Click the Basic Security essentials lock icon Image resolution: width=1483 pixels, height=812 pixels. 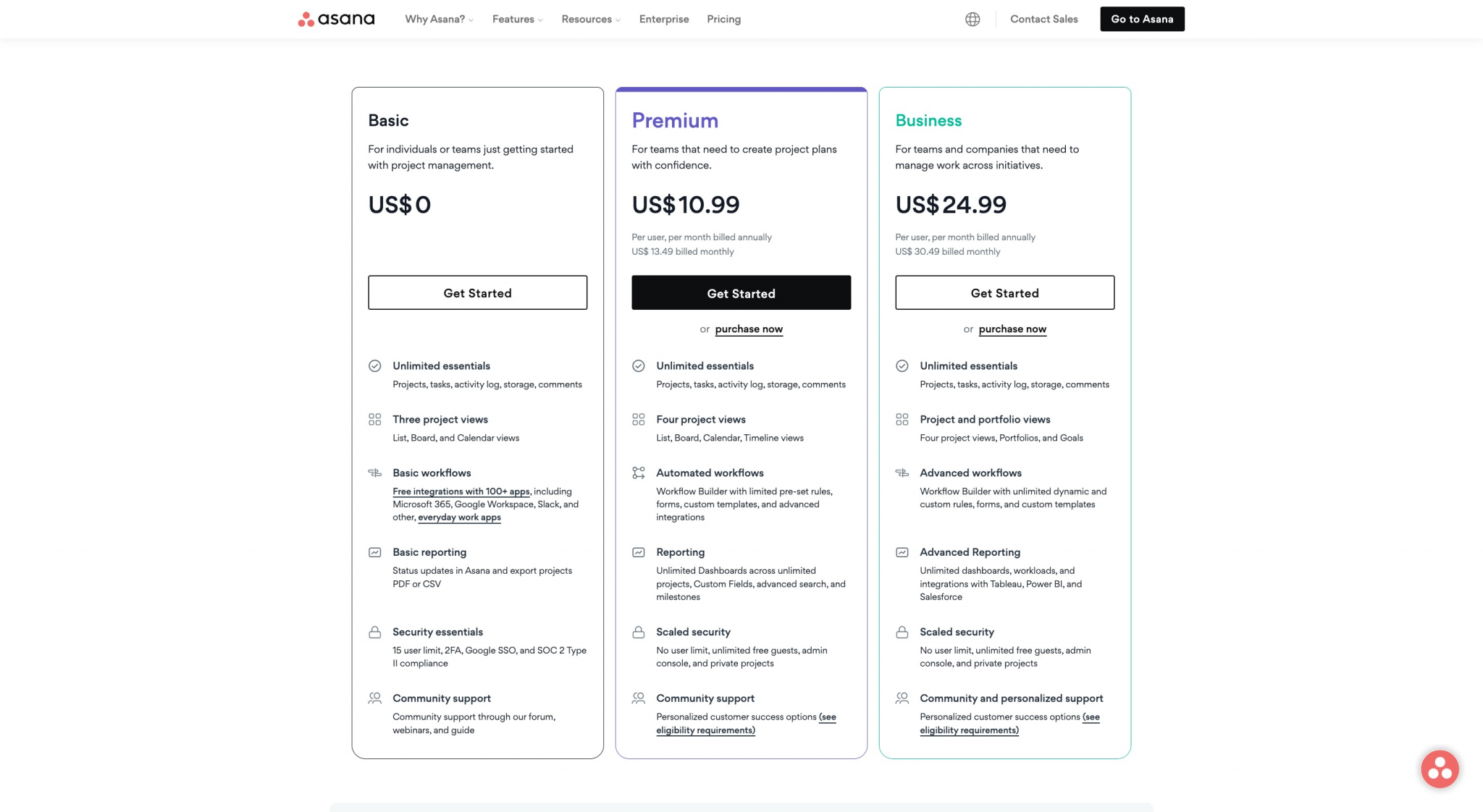point(374,633)
